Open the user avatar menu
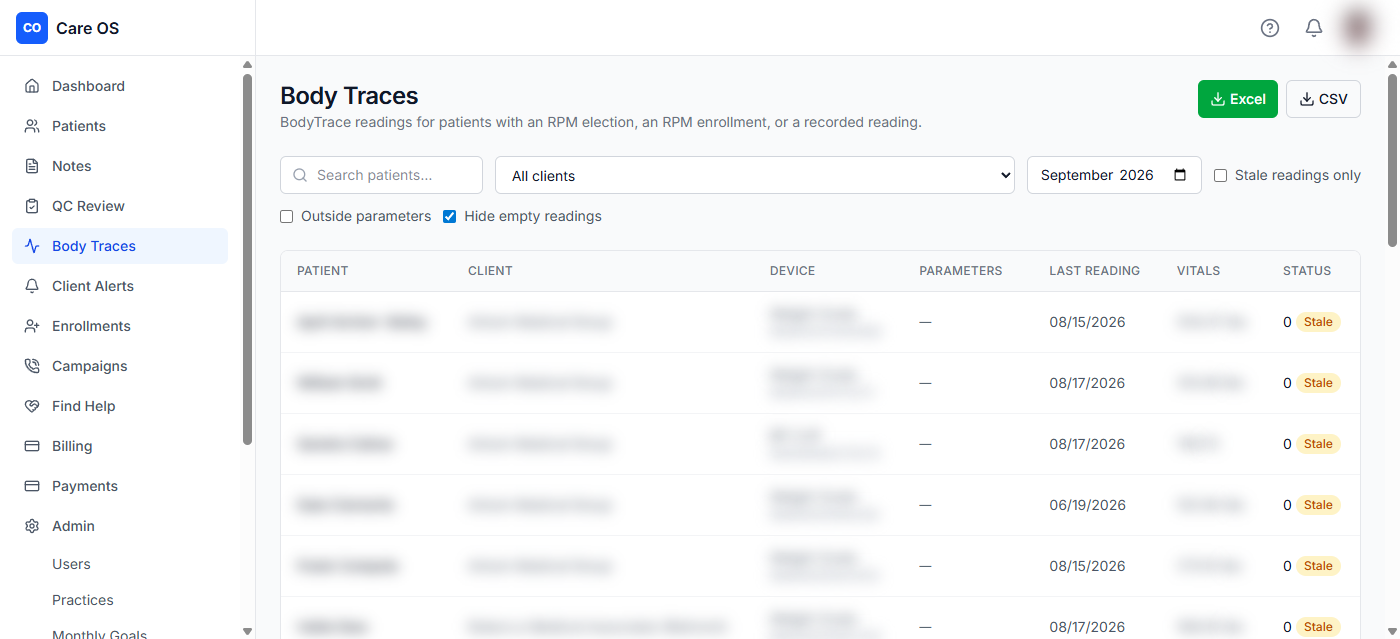 coord(1358,28)
